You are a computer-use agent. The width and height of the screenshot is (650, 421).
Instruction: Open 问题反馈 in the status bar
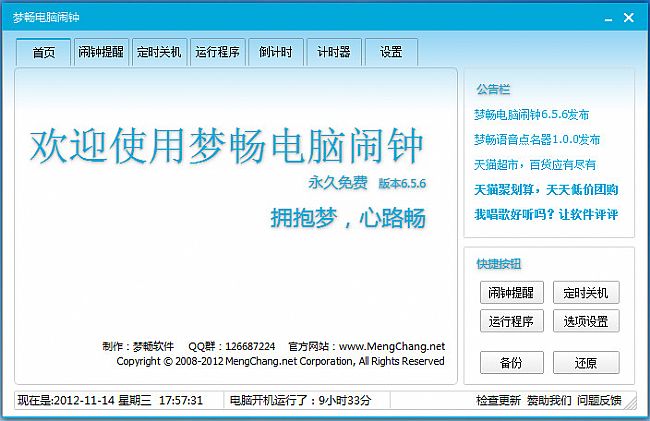click(599, 400)
